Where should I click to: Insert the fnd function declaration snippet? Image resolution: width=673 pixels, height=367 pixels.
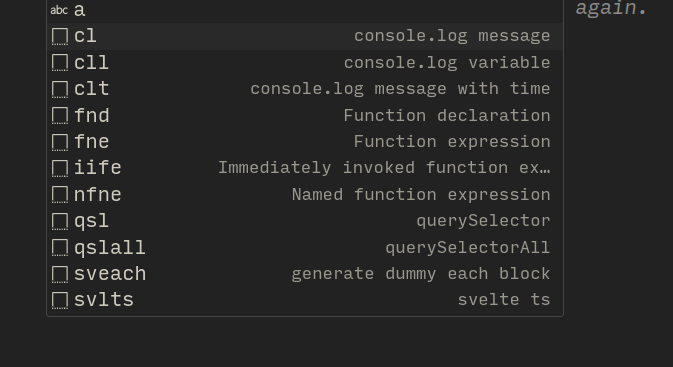pyautogui.click(x=305, y=116)
